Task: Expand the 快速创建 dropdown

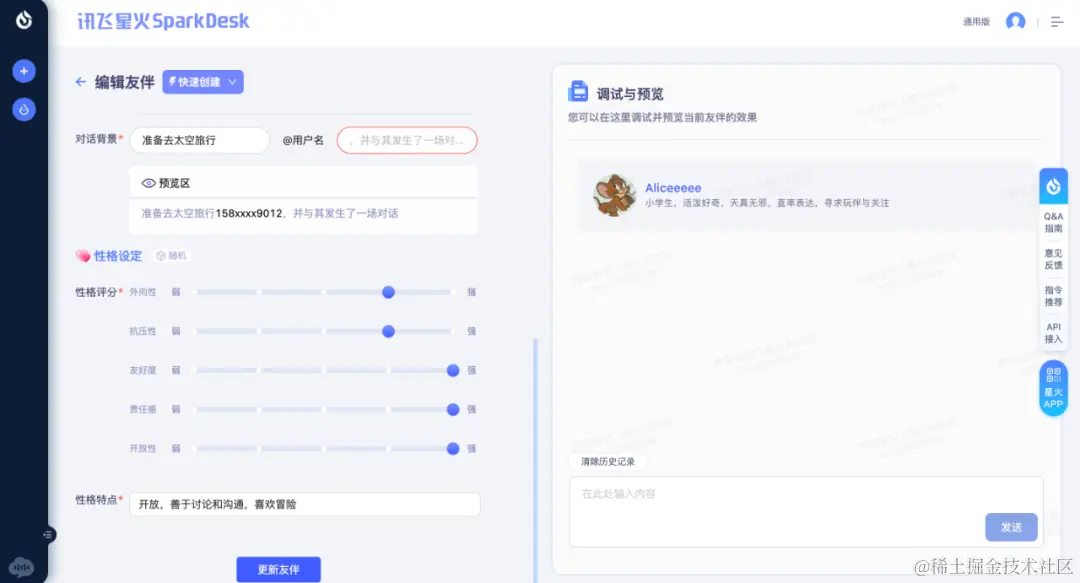Action: [x=203, y=82]
